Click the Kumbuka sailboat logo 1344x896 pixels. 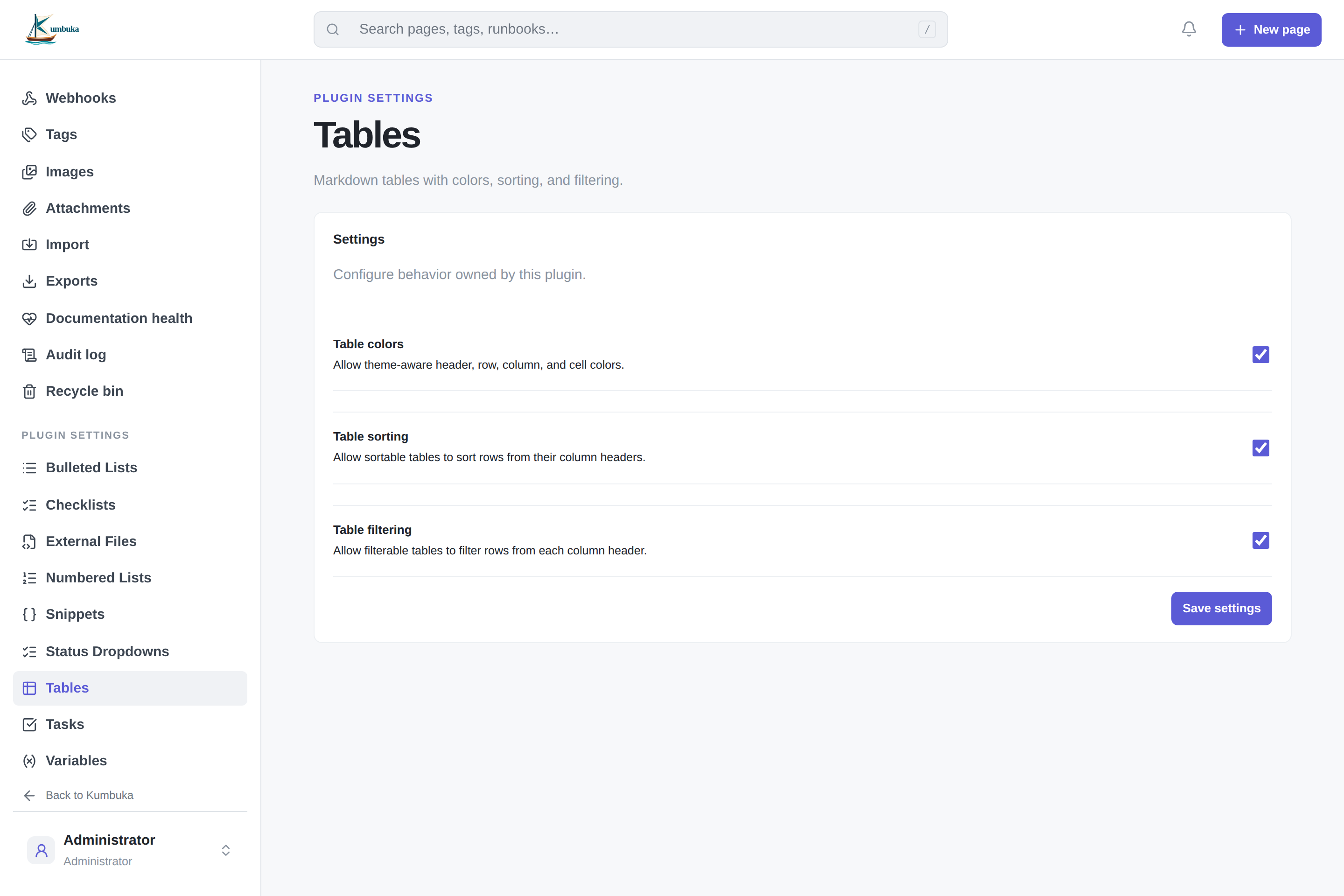point(52,29)
